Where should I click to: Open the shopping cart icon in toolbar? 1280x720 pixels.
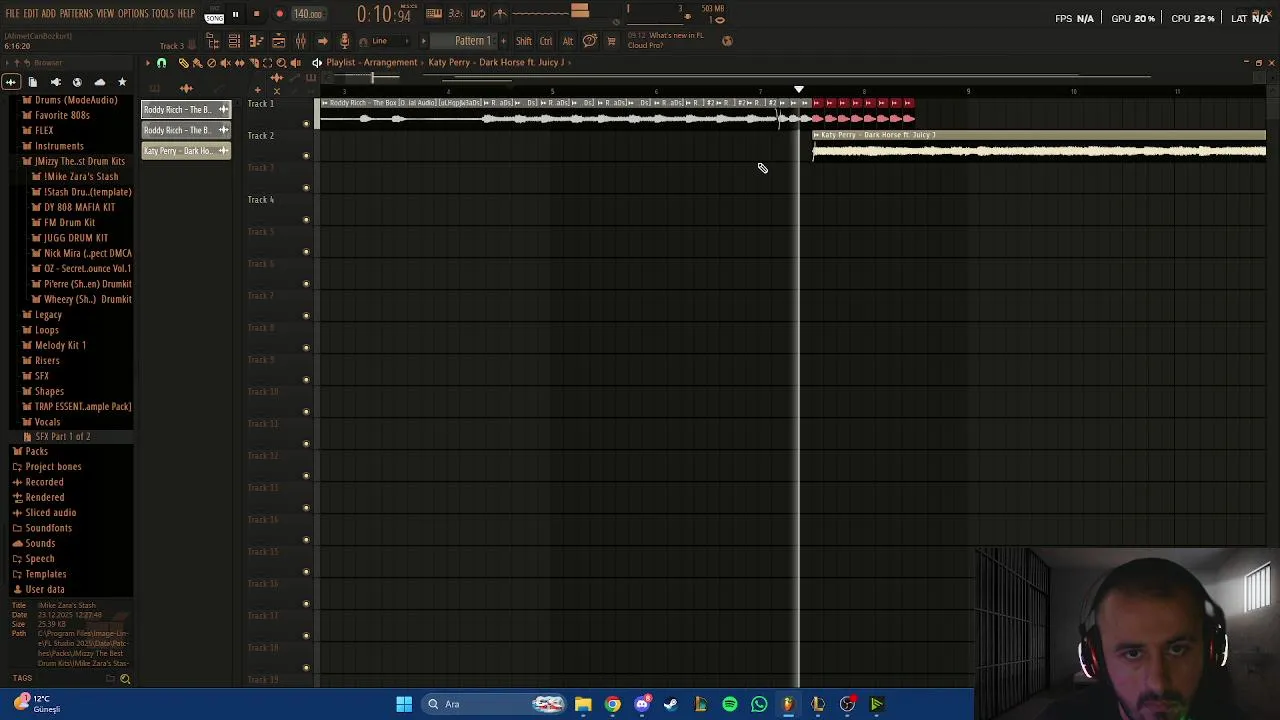tap(611, 41)
